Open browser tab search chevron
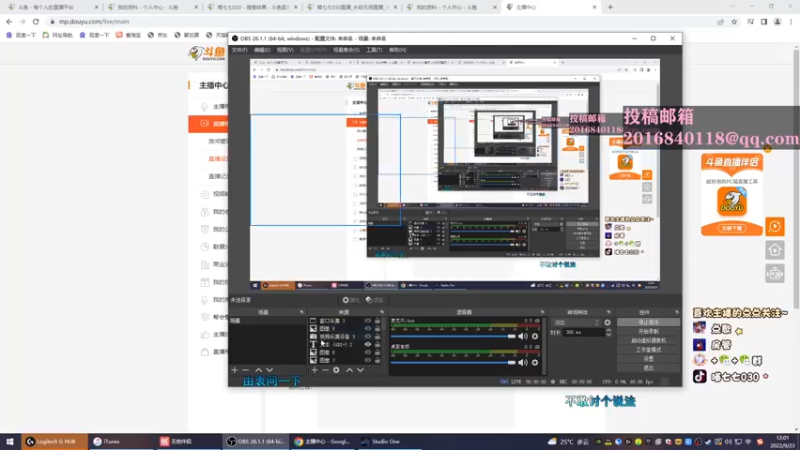 pyautogui.click(x=733, y=7)
